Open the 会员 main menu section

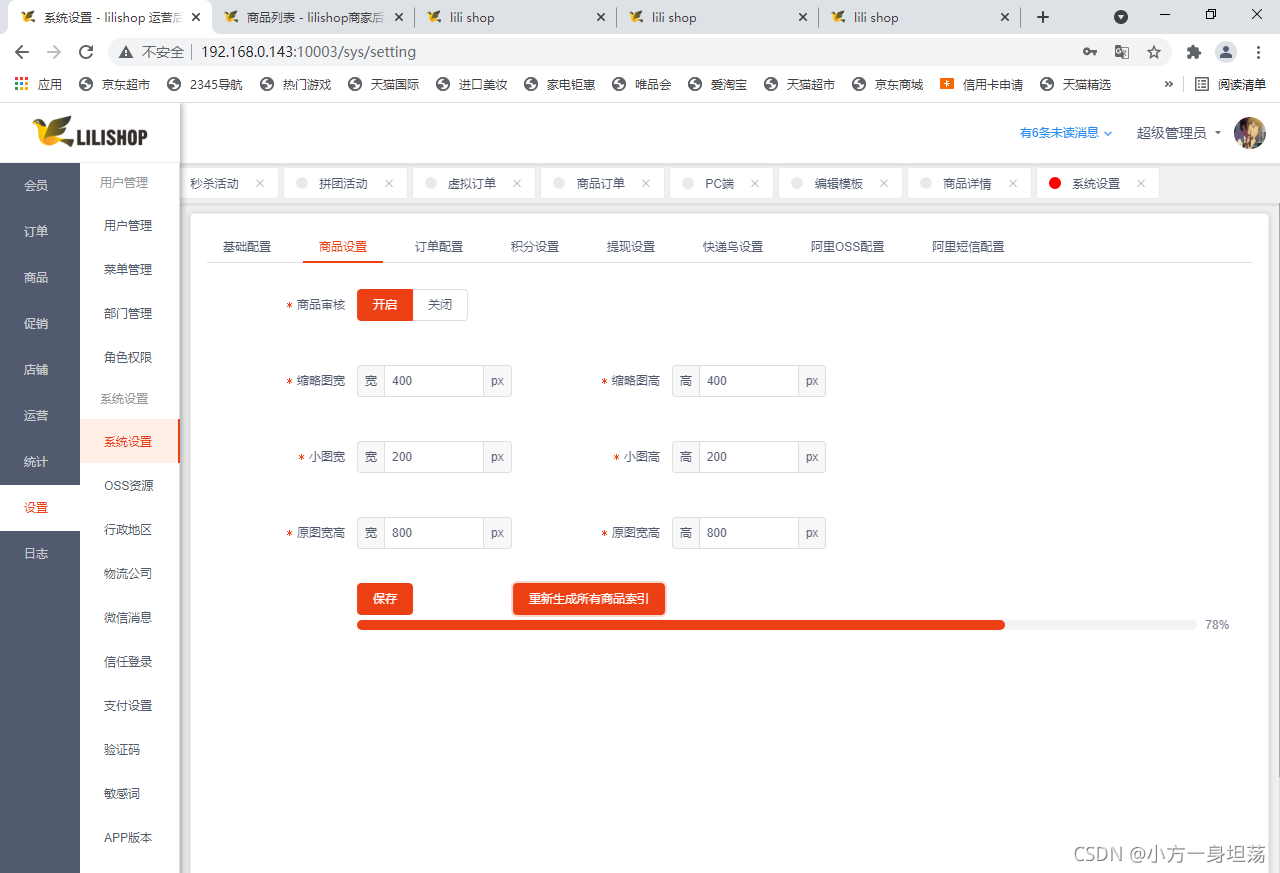(40, 185)
